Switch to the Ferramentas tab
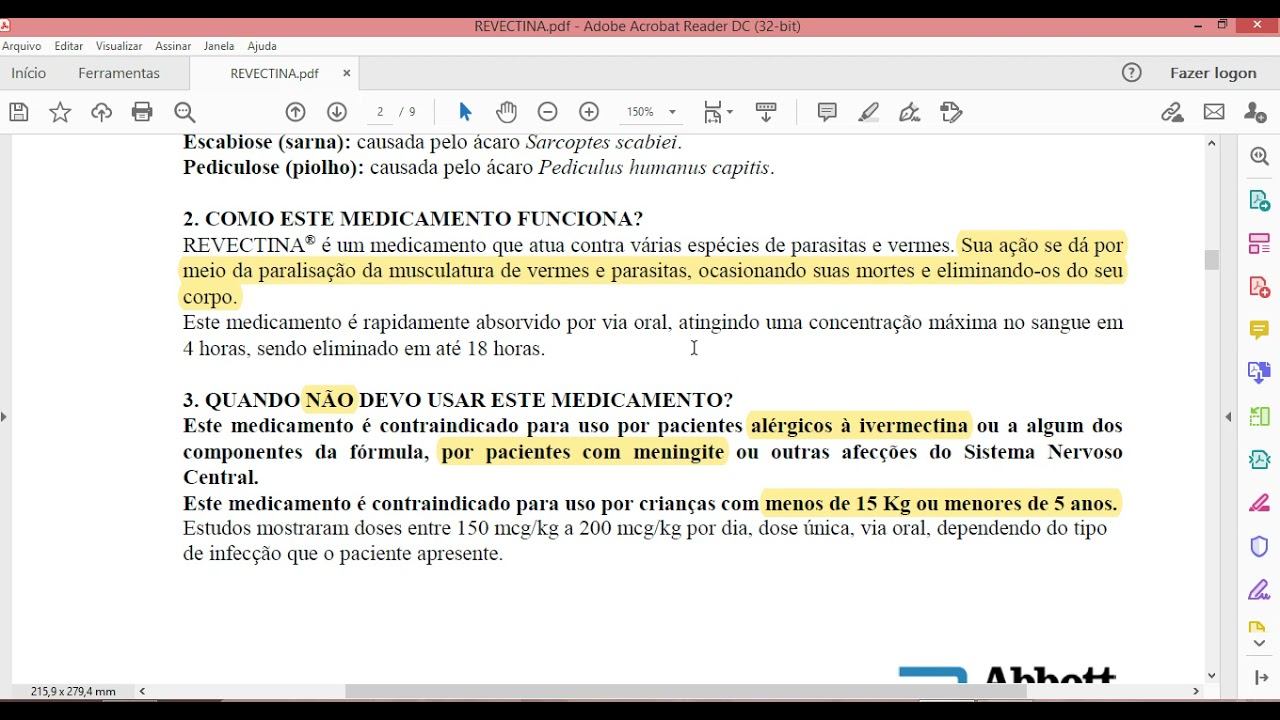 coord(119,73)
